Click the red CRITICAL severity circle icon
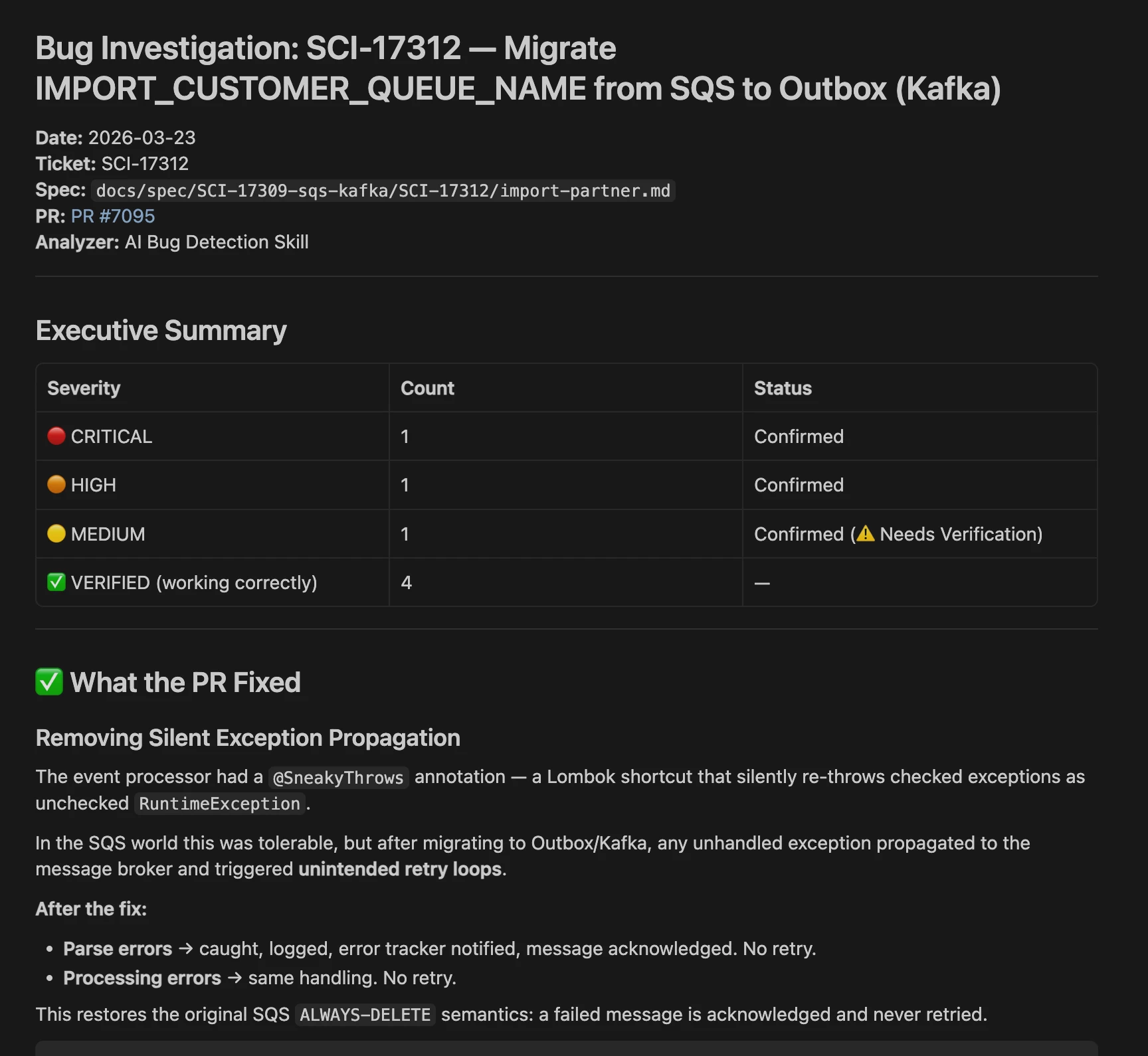This screenshot has height=1056, width=1148. point(56,436)
